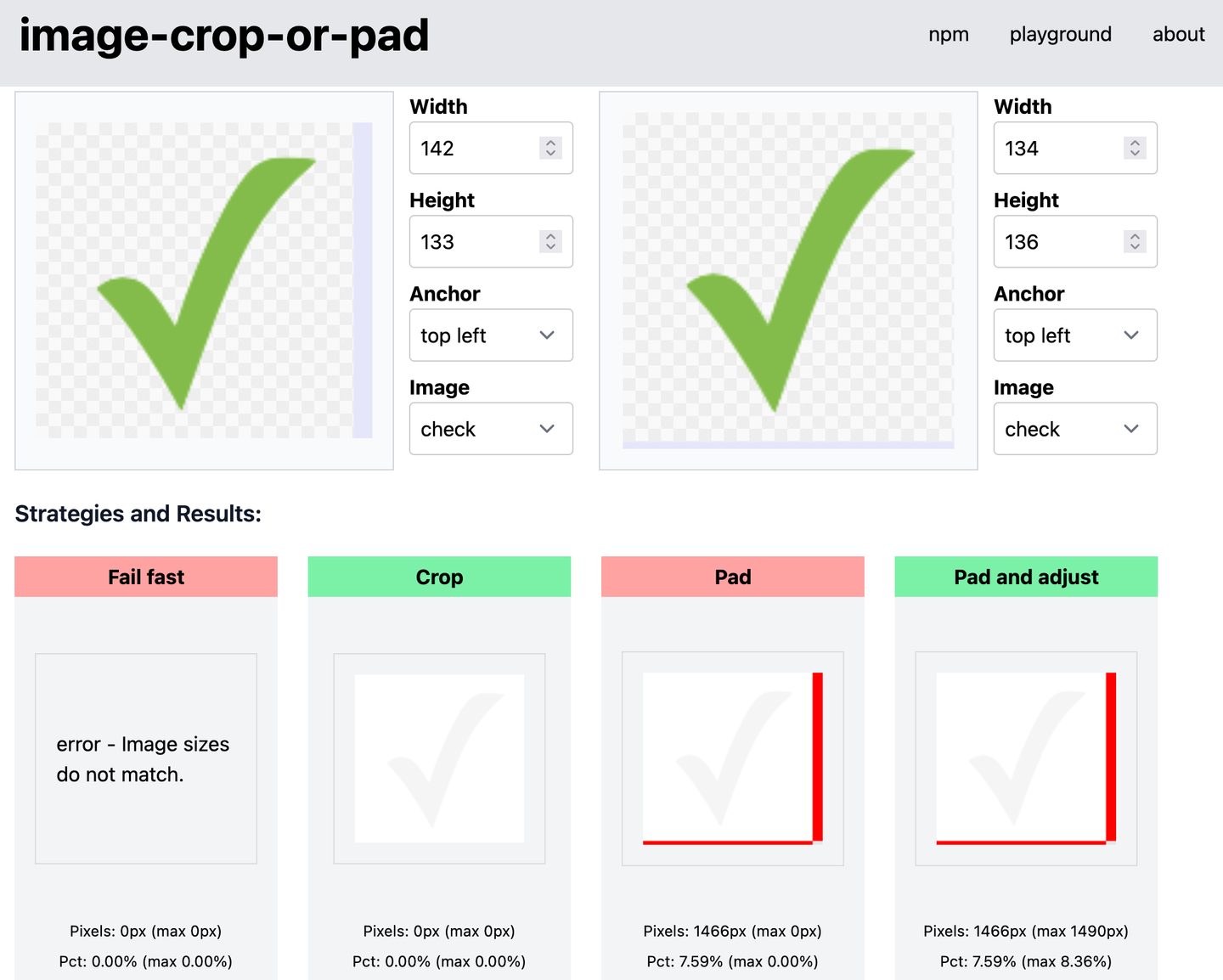Increment the right Width value using the stepper
The height and width of the screenshot is (980, 1223).
(1136, 142)
